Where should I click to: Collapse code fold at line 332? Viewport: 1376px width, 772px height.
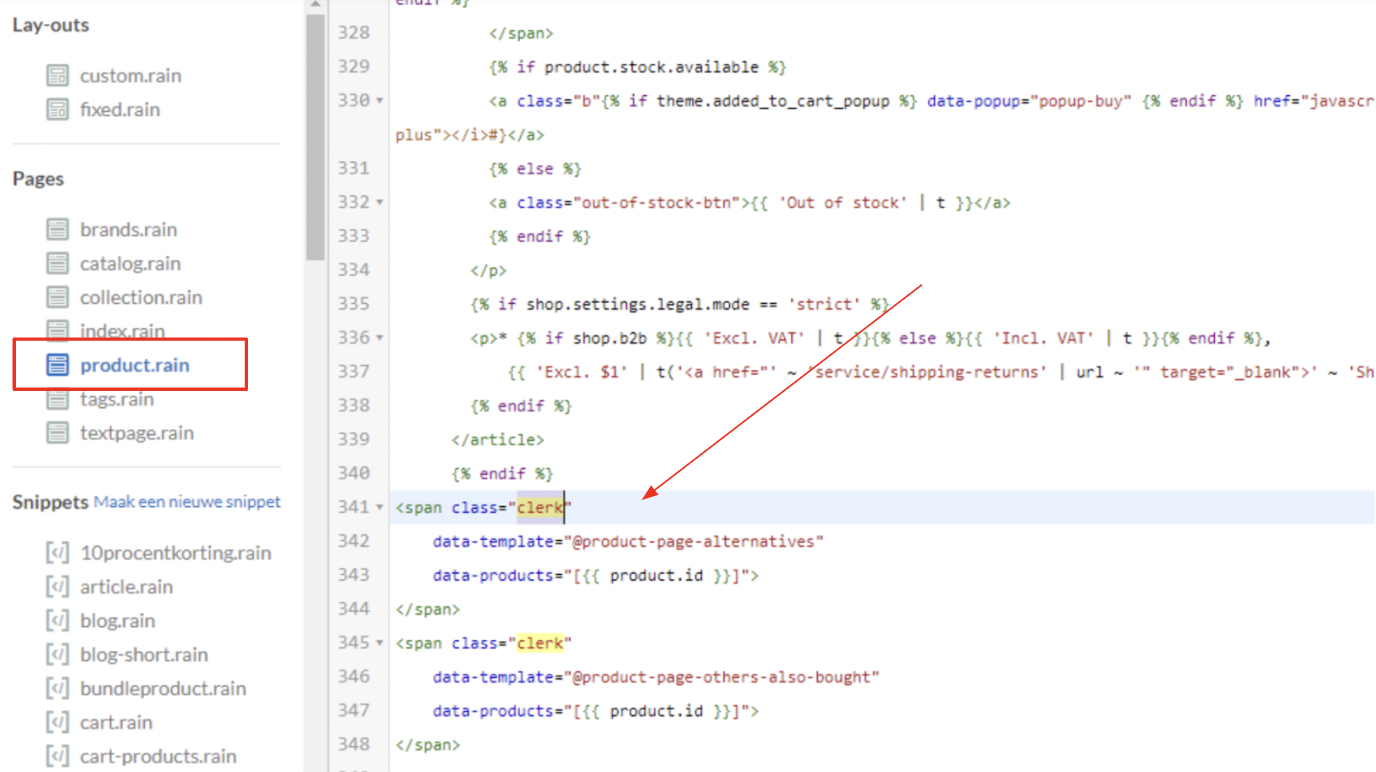380,203
